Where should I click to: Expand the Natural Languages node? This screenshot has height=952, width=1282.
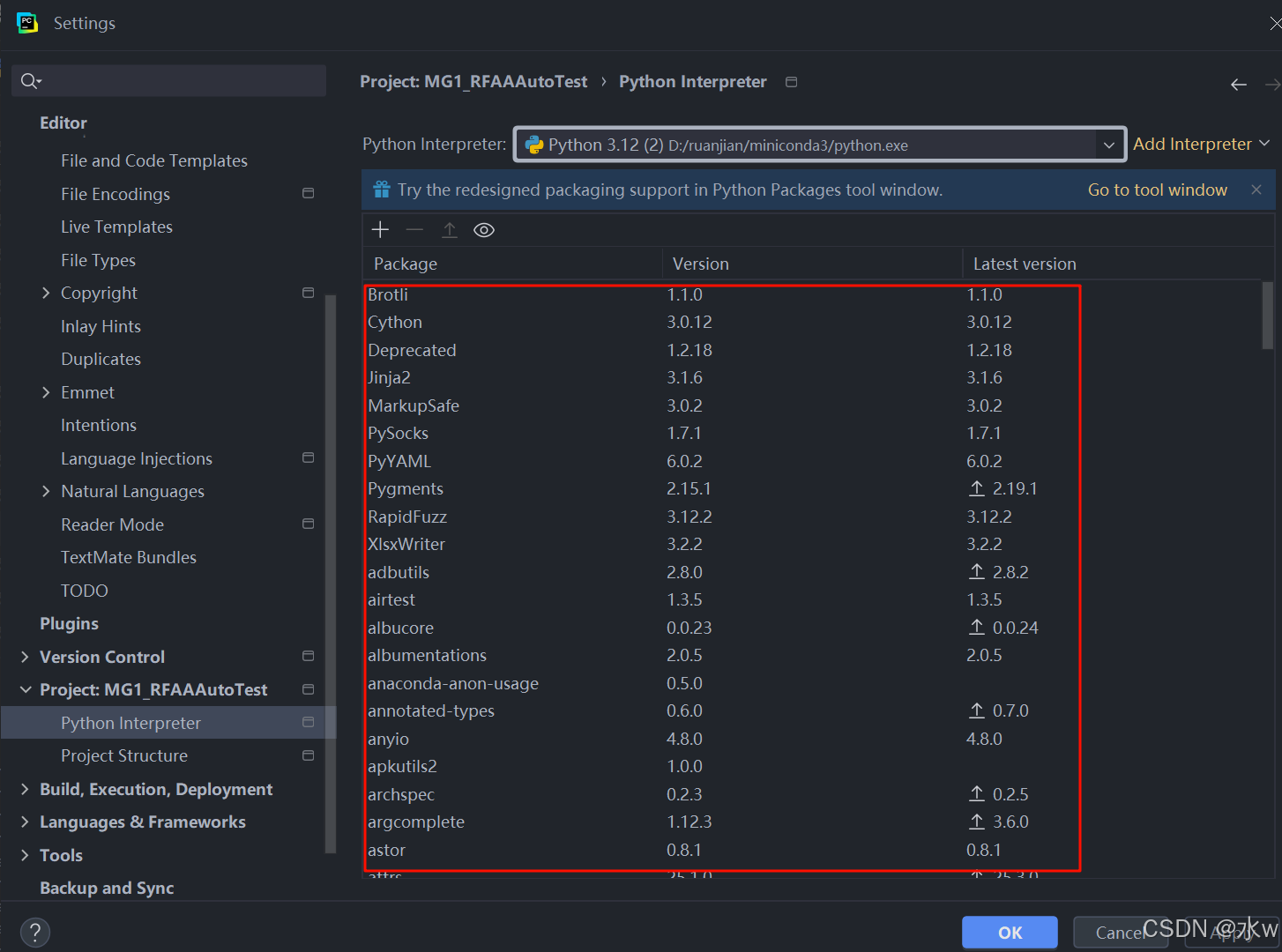coord(46,491)
